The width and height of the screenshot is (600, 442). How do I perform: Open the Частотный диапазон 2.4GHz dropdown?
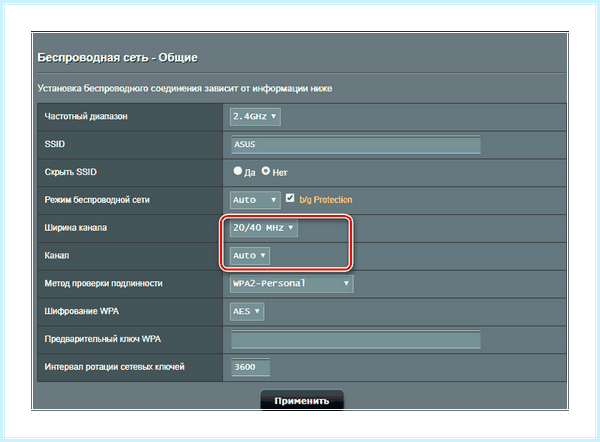coord(255,117)
